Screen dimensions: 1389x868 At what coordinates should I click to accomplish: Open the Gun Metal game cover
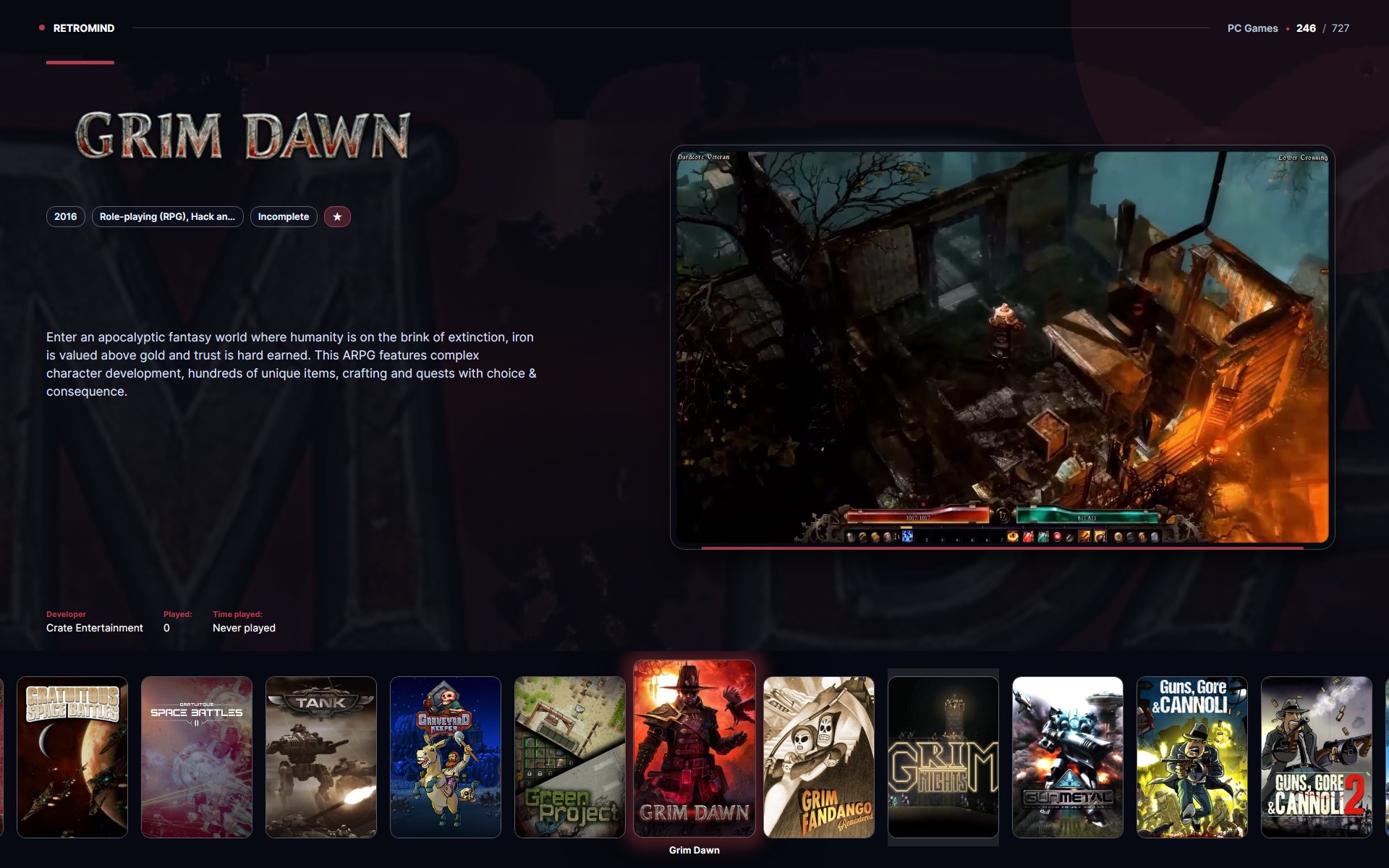(1068, 757)
